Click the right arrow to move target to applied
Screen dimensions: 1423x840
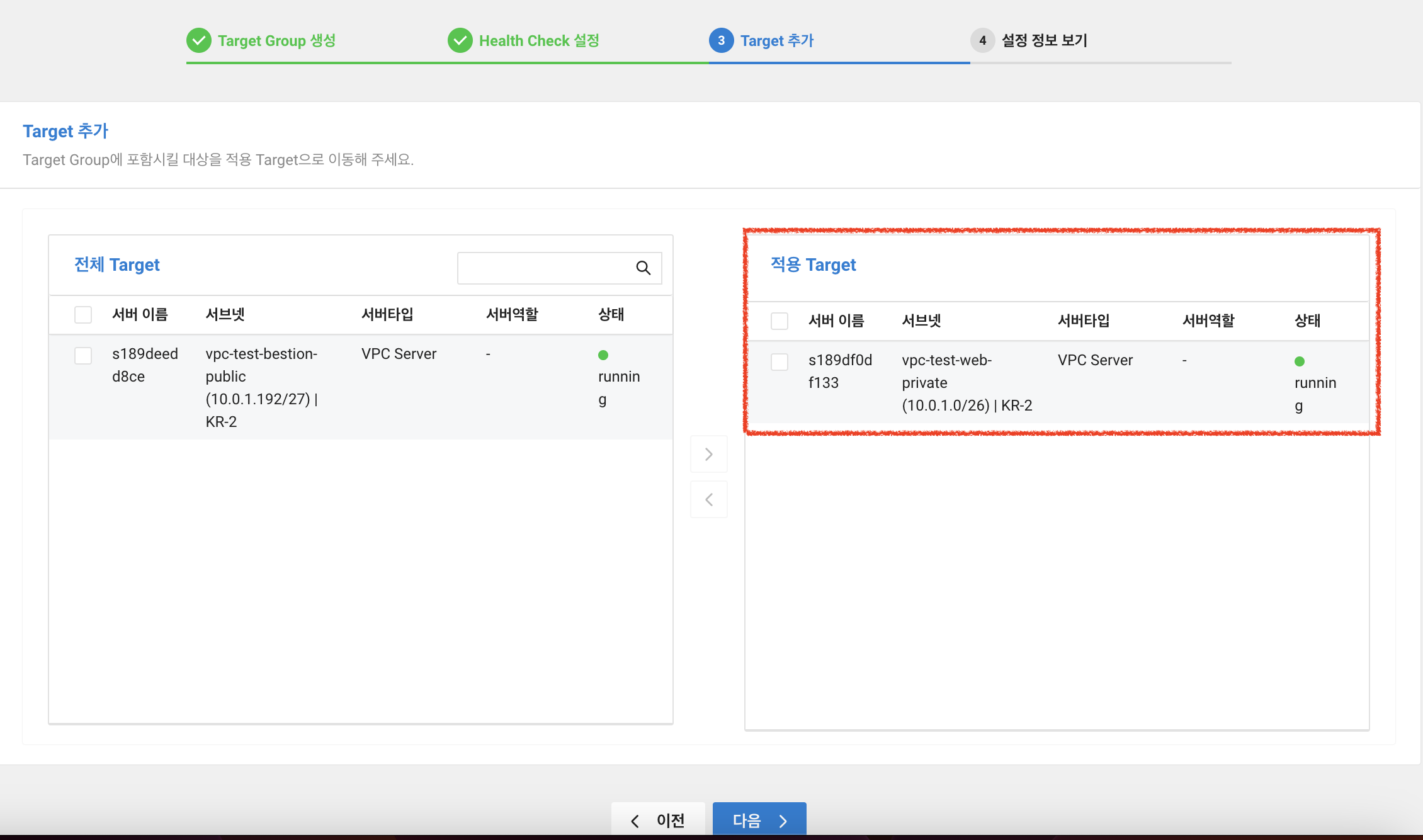pyautogui.click(x=709, y=454)
